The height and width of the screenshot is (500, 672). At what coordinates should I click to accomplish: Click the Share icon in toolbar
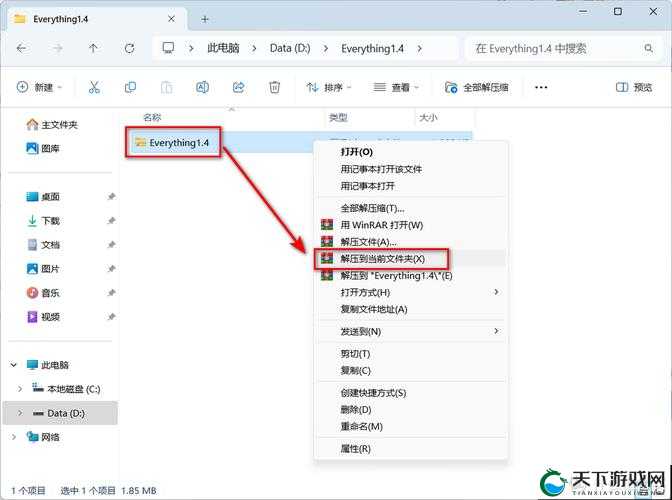238,87
